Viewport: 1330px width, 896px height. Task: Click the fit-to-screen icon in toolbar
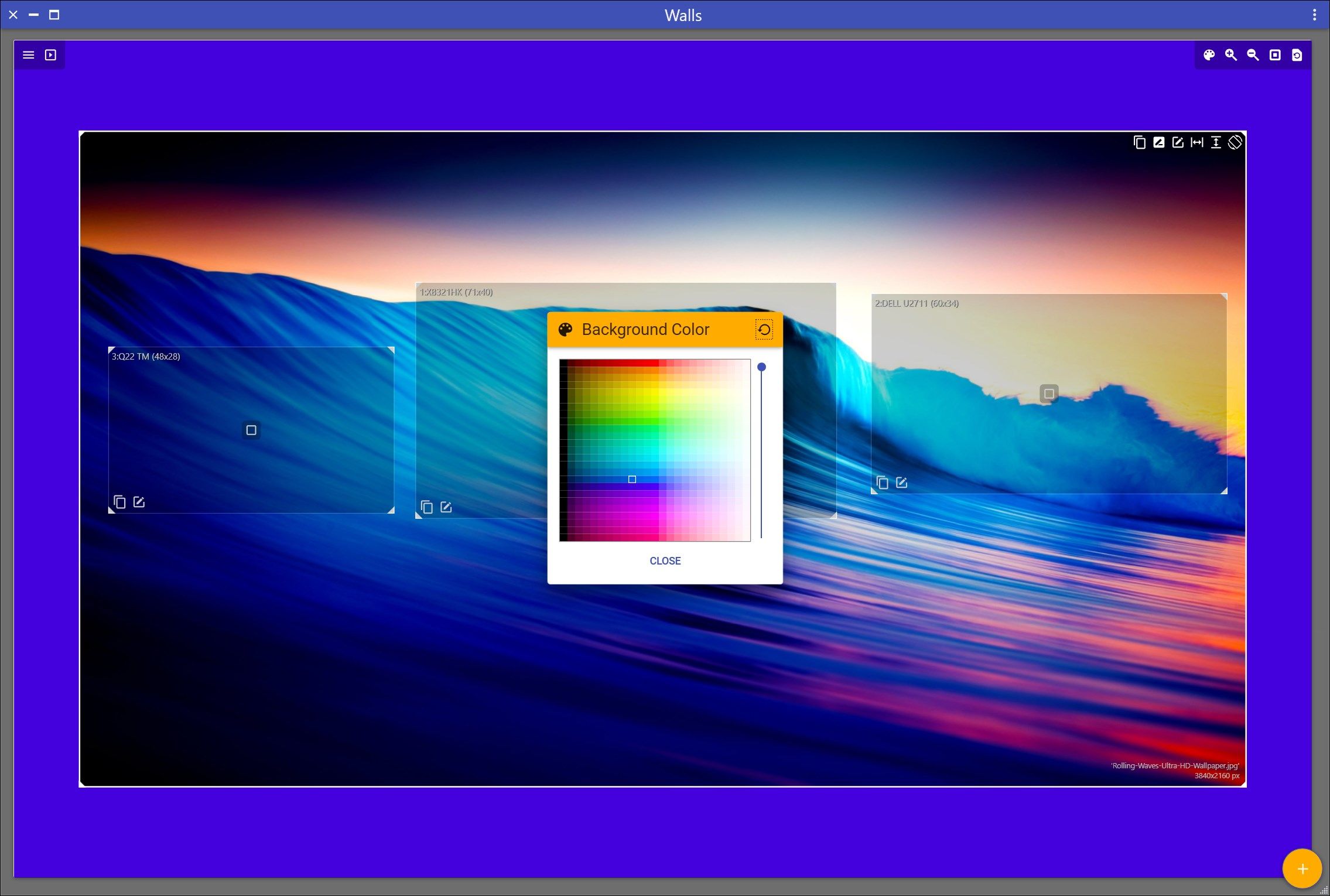pyautogui.click(x=1275, y=55)
